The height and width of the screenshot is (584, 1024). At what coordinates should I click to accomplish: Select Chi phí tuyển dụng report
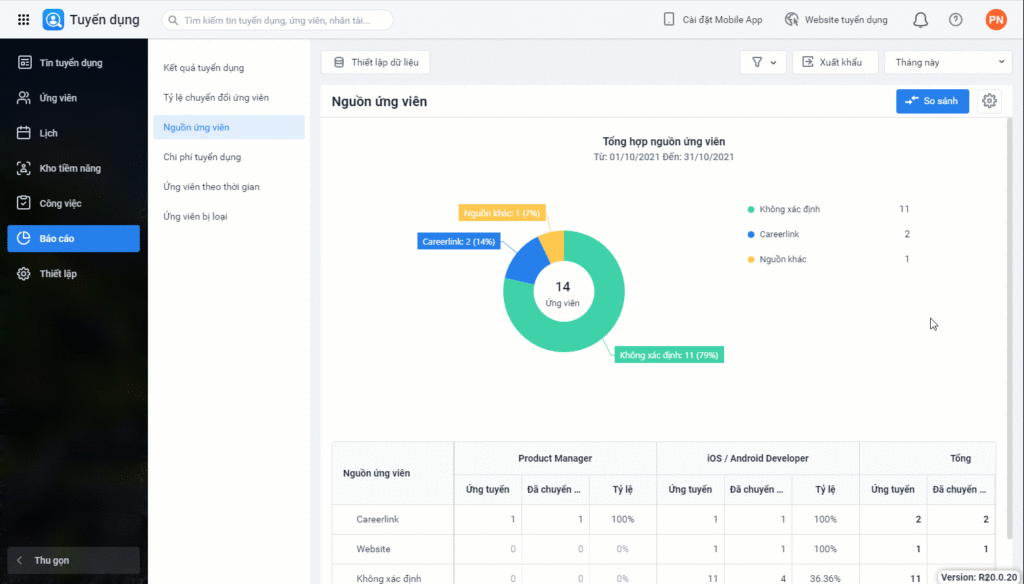point(202,157)
